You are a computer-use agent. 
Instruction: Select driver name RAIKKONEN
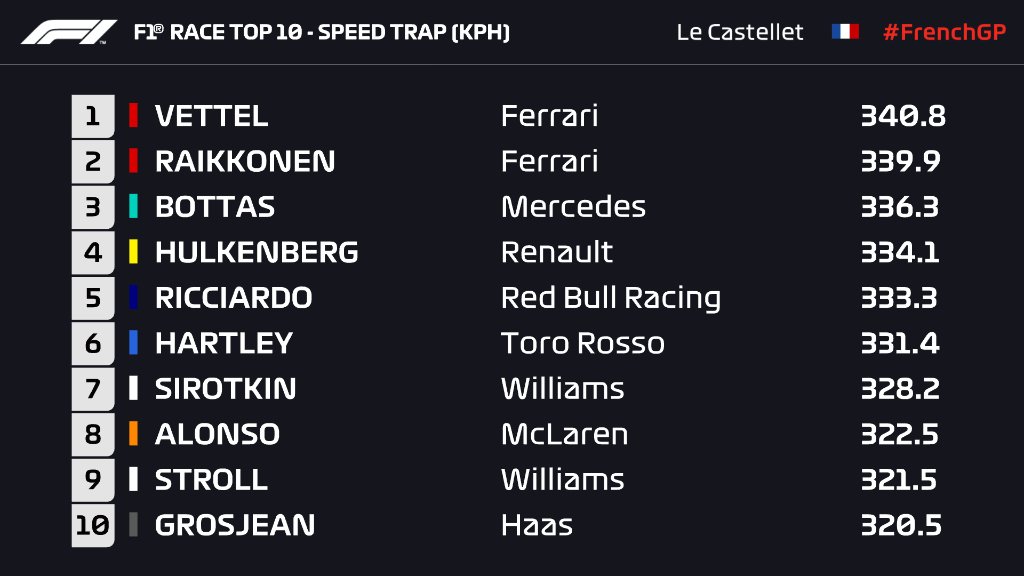[x=245, y=161]
